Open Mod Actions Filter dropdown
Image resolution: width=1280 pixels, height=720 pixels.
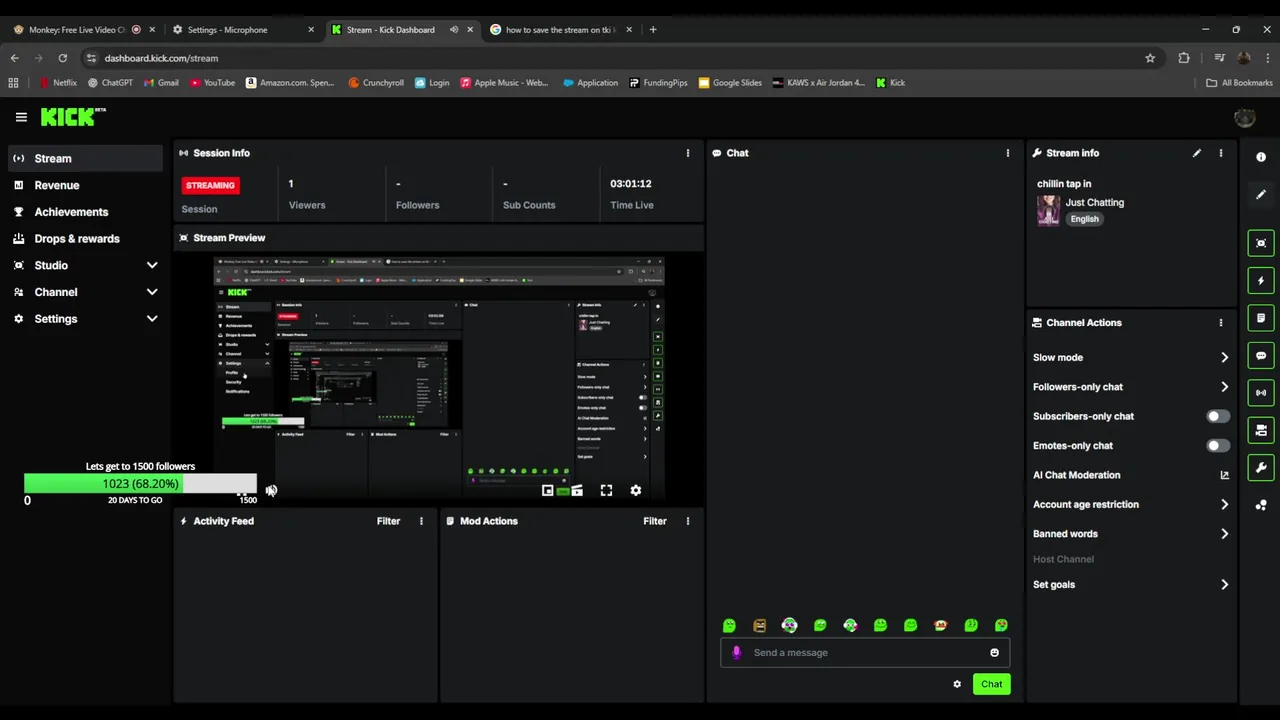pos(654,521)
